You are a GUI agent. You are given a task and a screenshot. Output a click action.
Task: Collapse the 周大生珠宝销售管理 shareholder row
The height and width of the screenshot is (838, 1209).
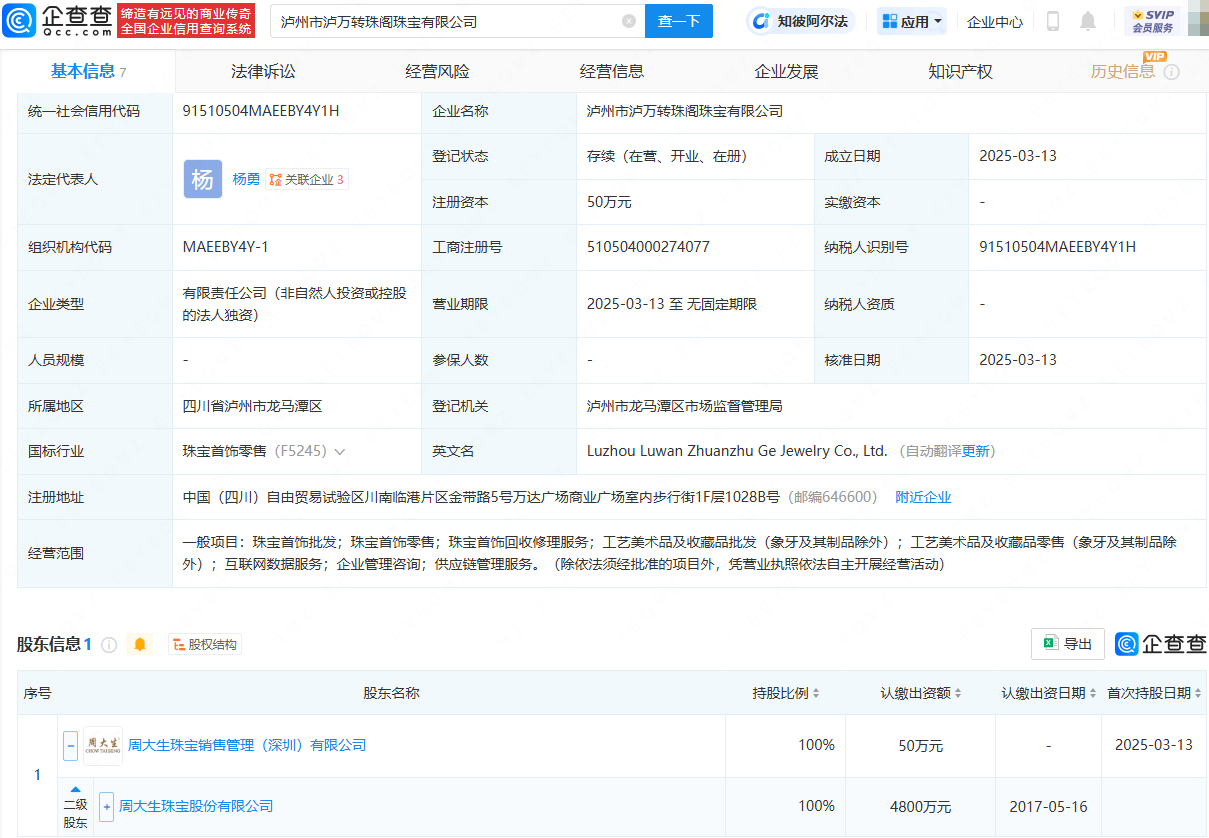point(71,746)
